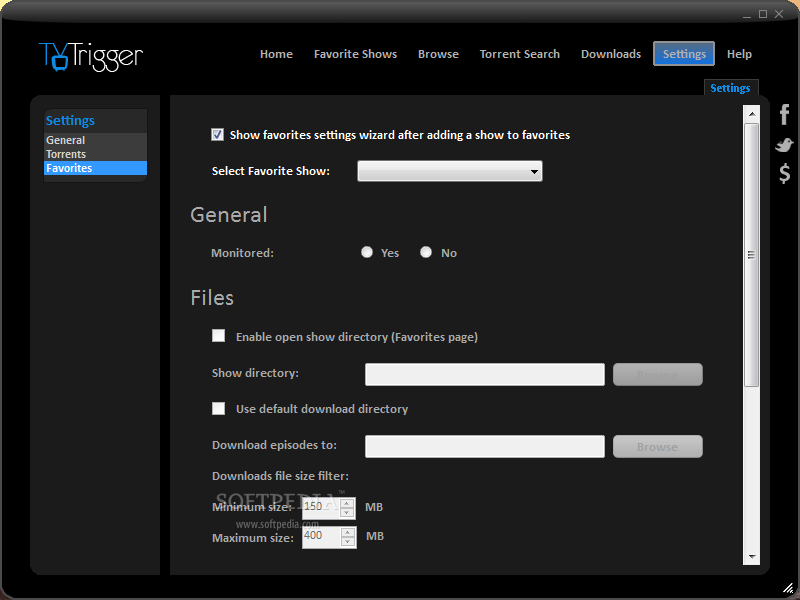Click the scrollbar up arrow

752,114
